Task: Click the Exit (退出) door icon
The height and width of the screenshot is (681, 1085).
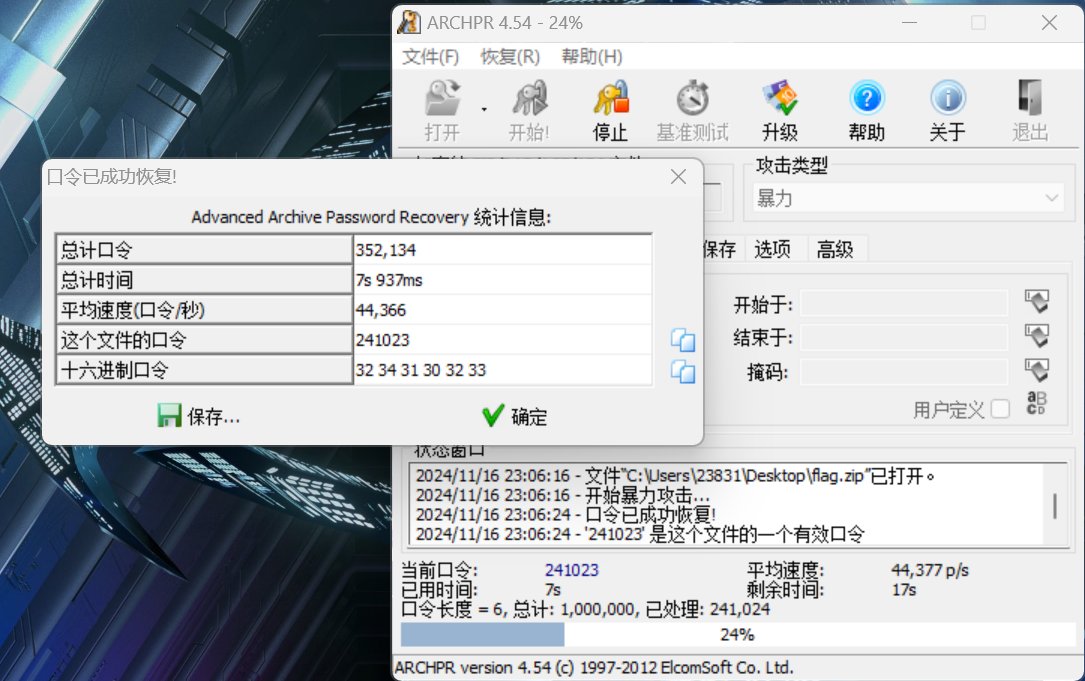Action: point(1030,98)
